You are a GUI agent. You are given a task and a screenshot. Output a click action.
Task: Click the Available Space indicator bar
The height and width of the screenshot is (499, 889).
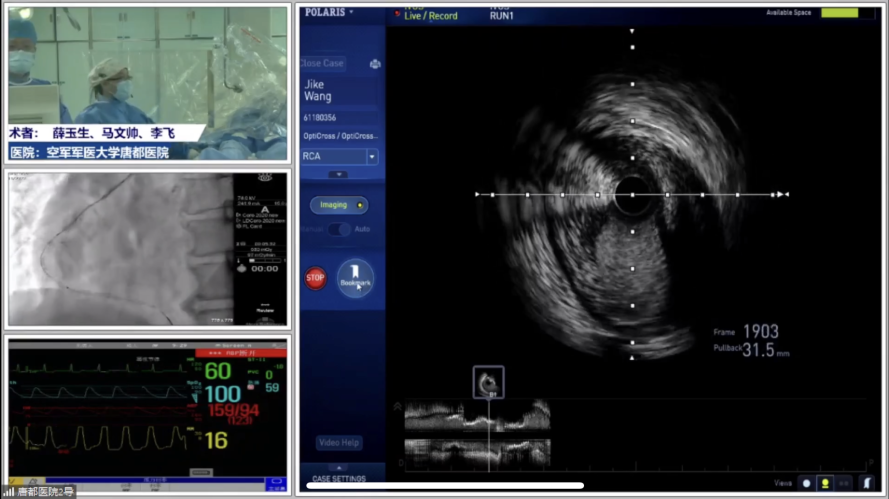(x=840, y=13)
